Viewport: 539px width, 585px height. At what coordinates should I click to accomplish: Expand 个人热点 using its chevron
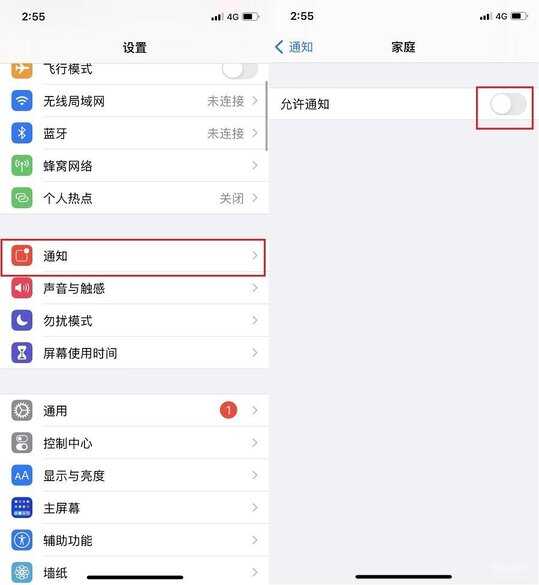[255, 198]
